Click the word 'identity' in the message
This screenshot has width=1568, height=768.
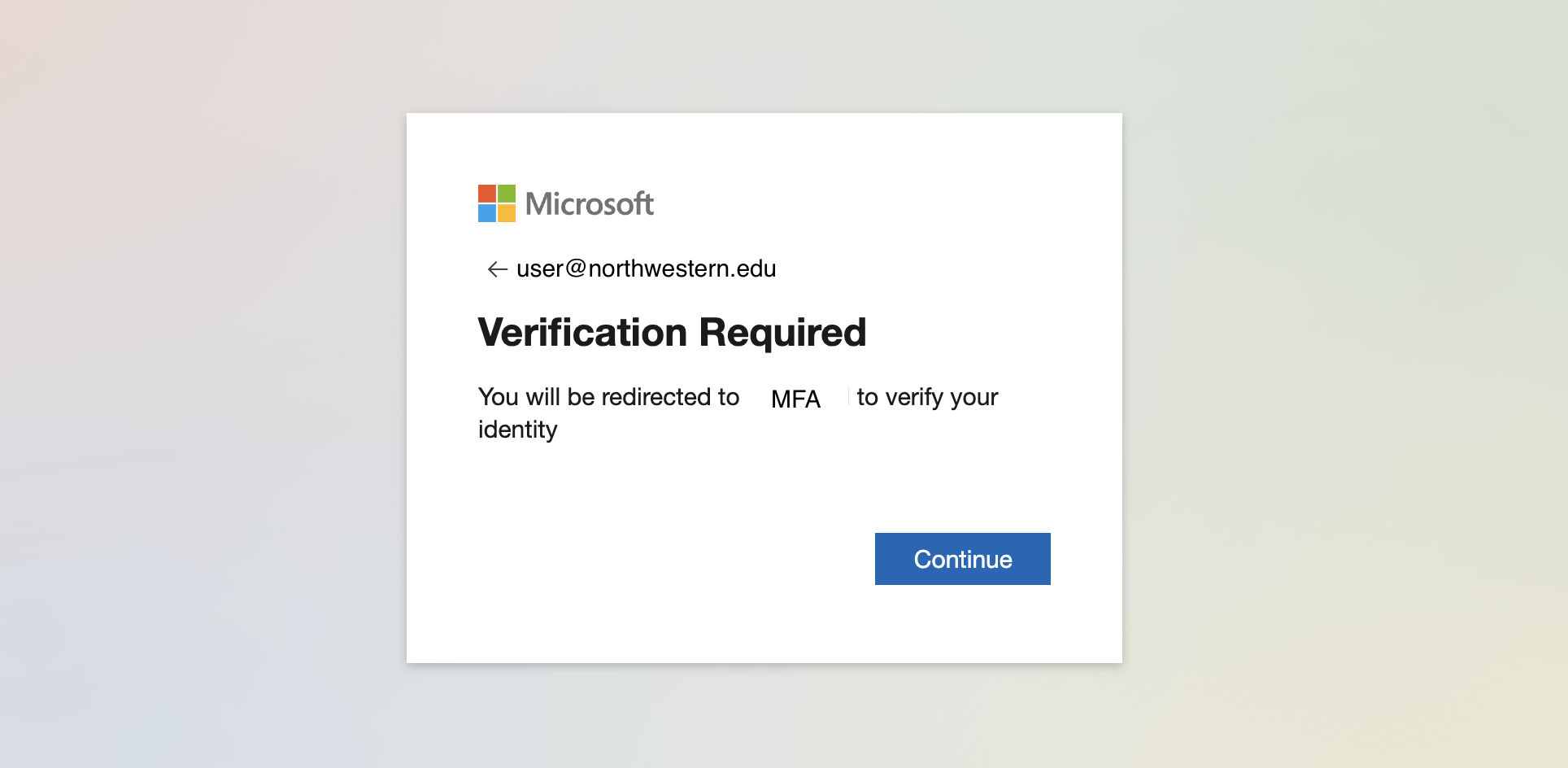[517, 430]
